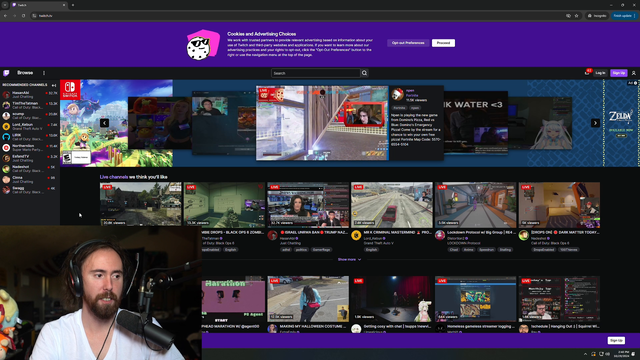Collapse the Recommended Channels sidebar
The height and width of the screenshot is (360, 640).
click(54, 85)
